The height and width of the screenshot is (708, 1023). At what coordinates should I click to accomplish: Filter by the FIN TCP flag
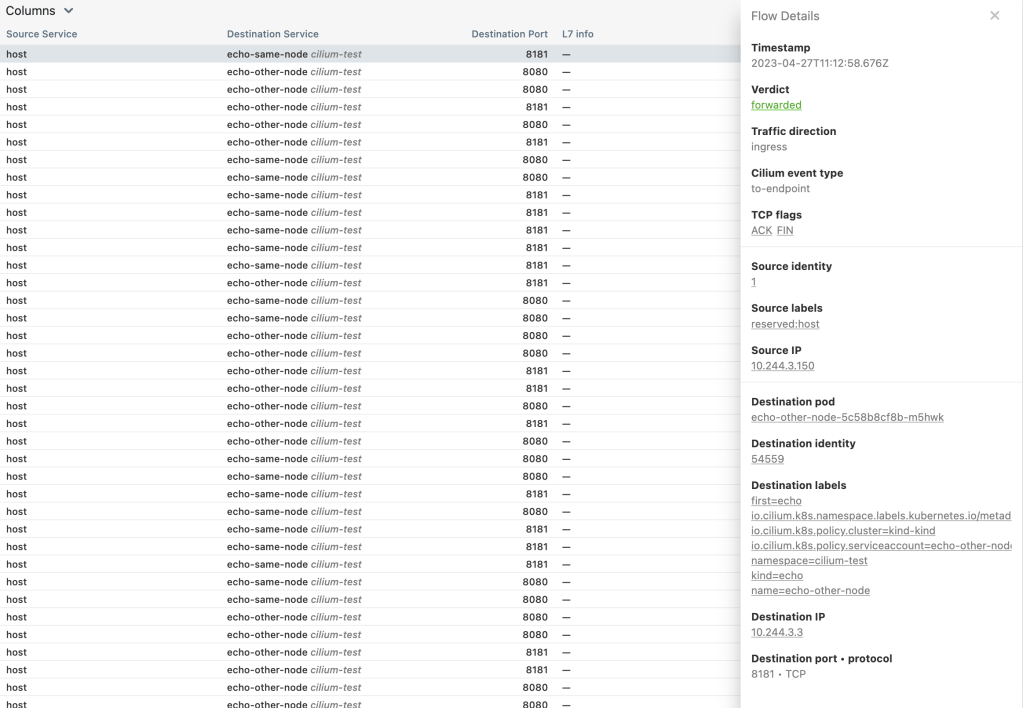pyautogui.click(x=785, y=231)
